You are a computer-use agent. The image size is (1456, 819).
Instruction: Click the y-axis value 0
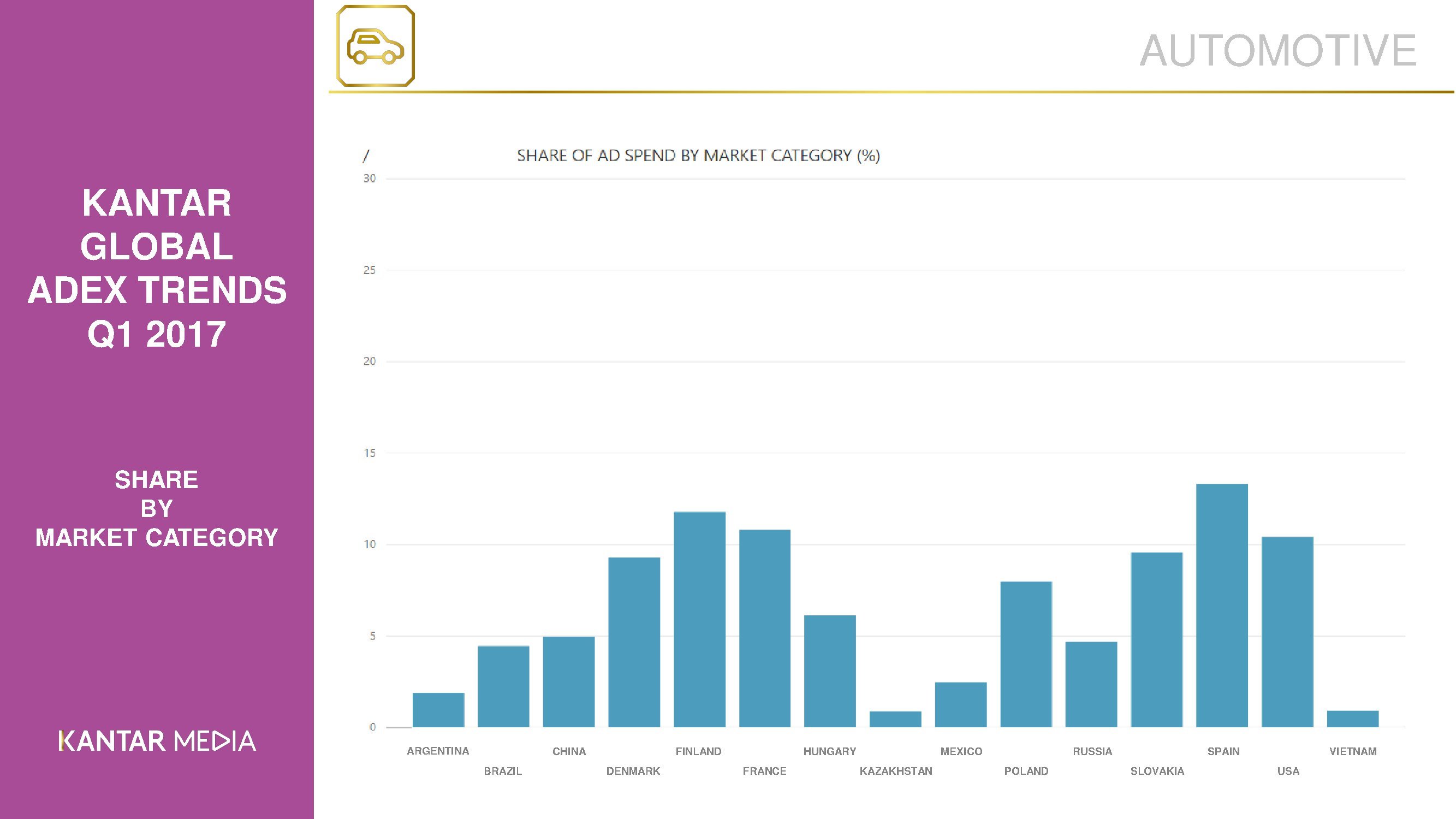372,727
